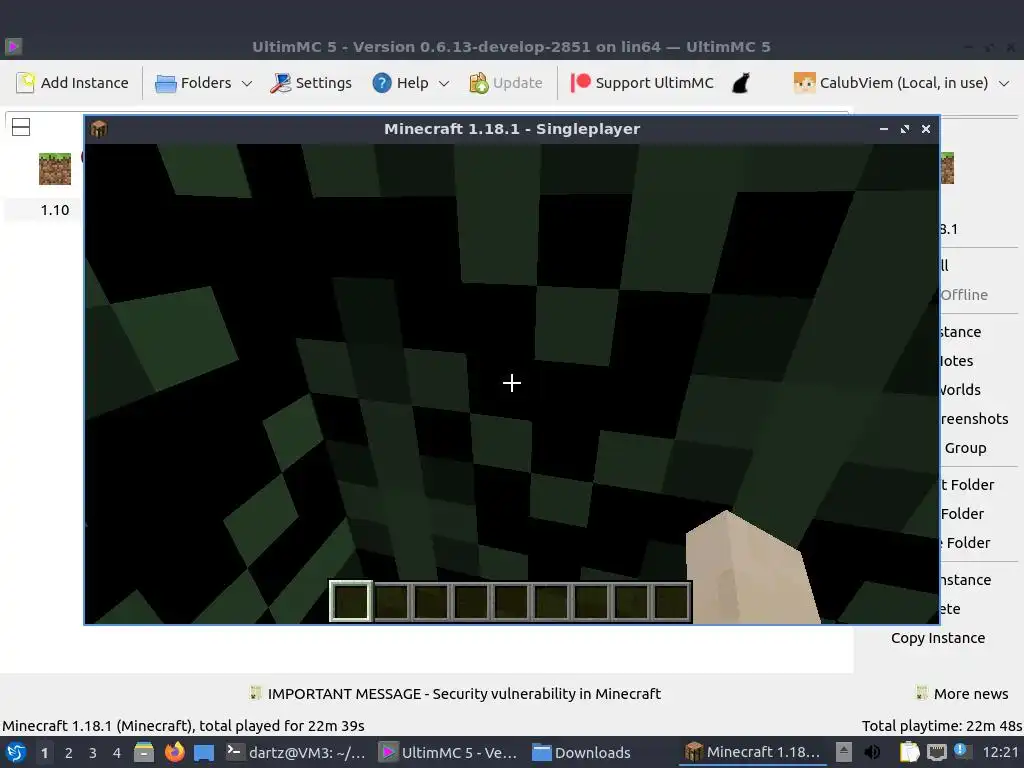This screenshot has width=1024, height=768.
Task: Click the news icon beside IMPORTANT MESSAGE
Action: pos(255,693)
